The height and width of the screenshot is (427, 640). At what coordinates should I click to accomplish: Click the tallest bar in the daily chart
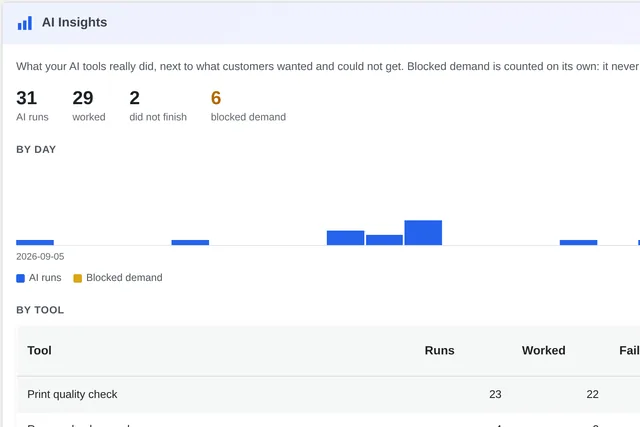pos(423,233)
